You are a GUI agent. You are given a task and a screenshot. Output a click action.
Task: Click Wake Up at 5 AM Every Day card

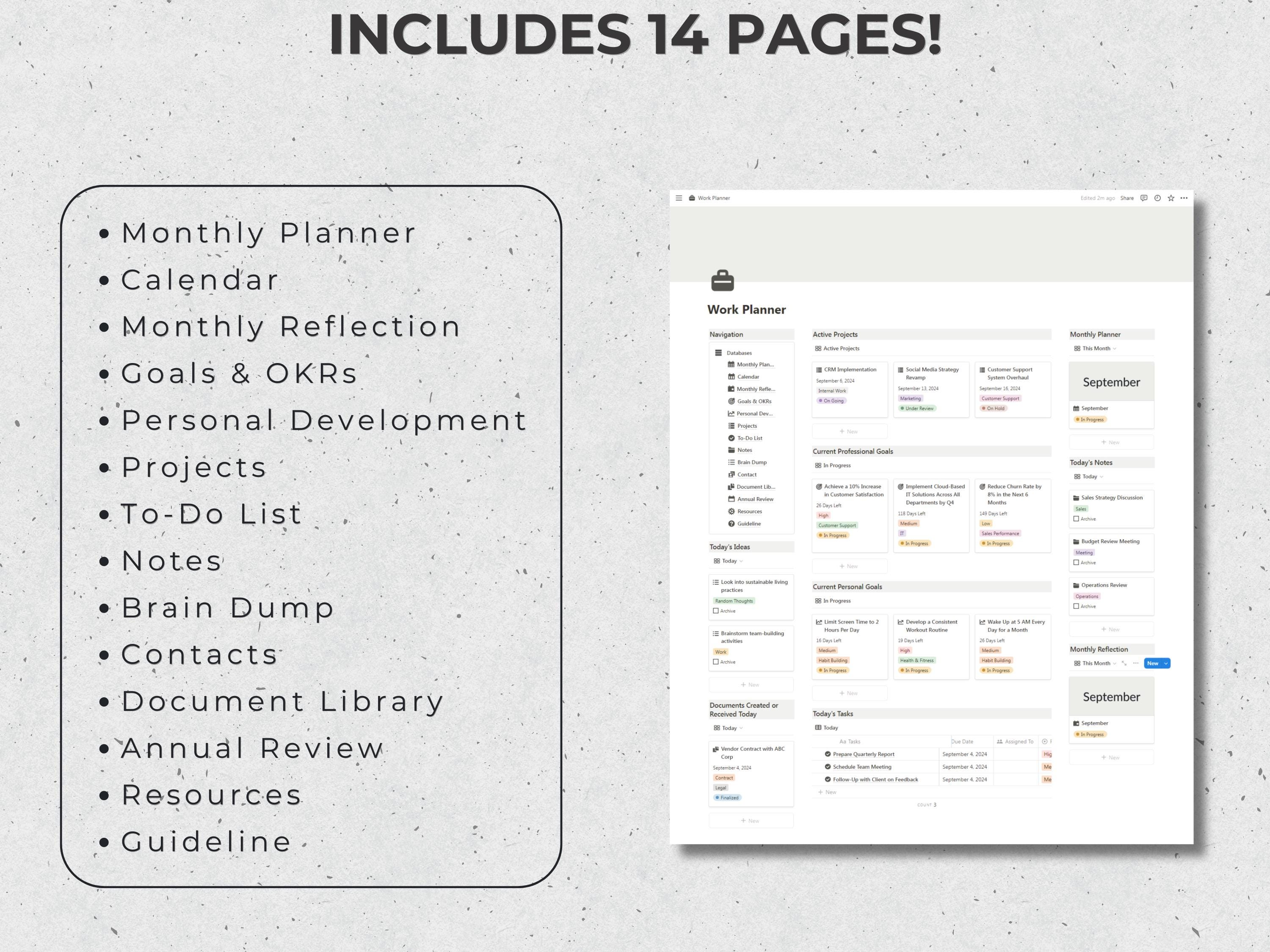point(1013,647)
